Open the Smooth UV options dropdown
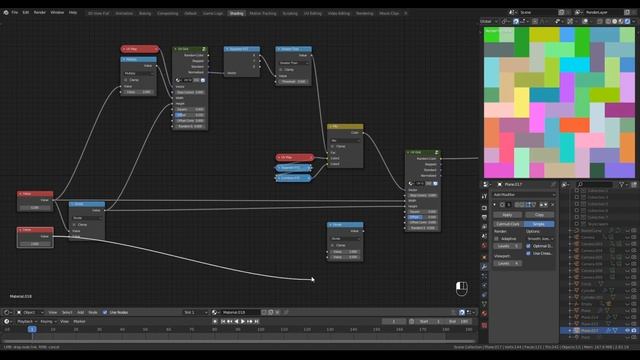This screenshot has width=640, height=360. click(x=540, y=238)
